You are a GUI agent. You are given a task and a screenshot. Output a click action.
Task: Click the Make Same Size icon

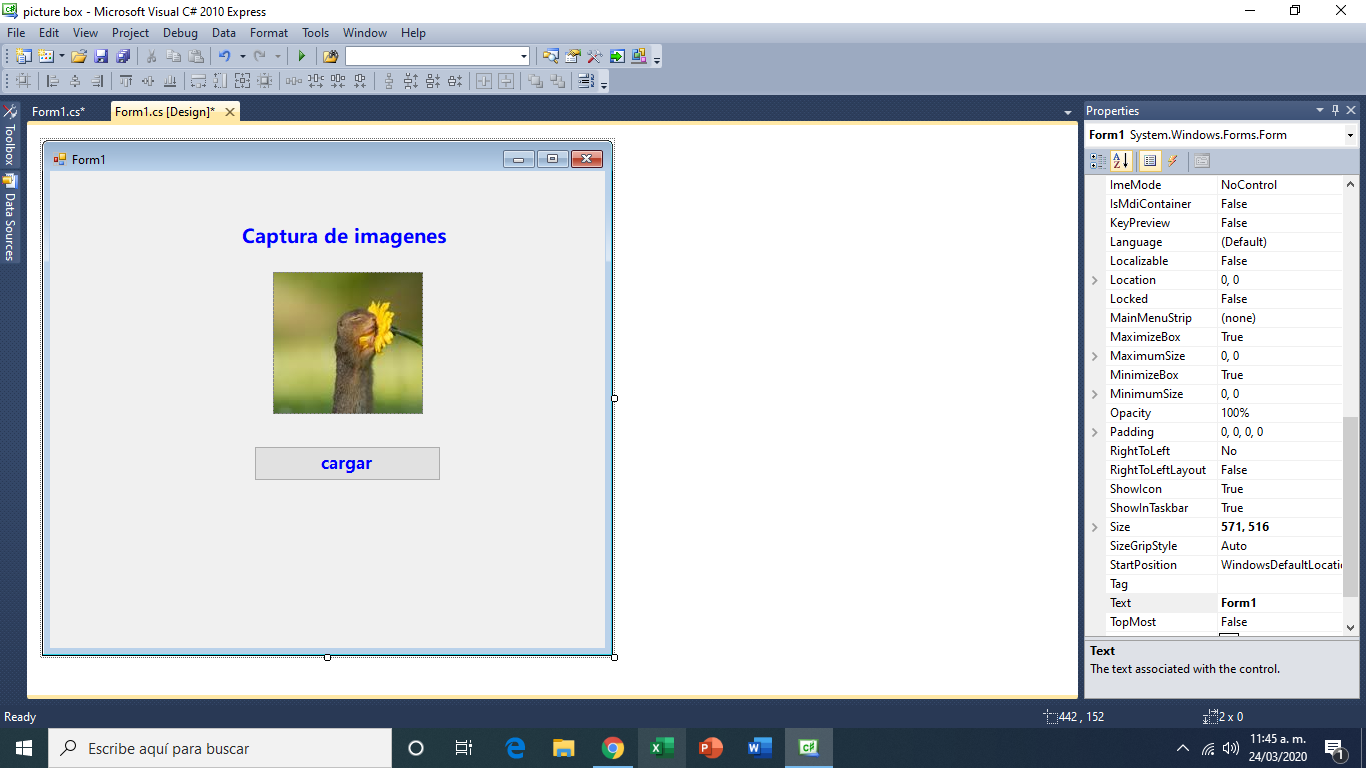tap(242, 81)
